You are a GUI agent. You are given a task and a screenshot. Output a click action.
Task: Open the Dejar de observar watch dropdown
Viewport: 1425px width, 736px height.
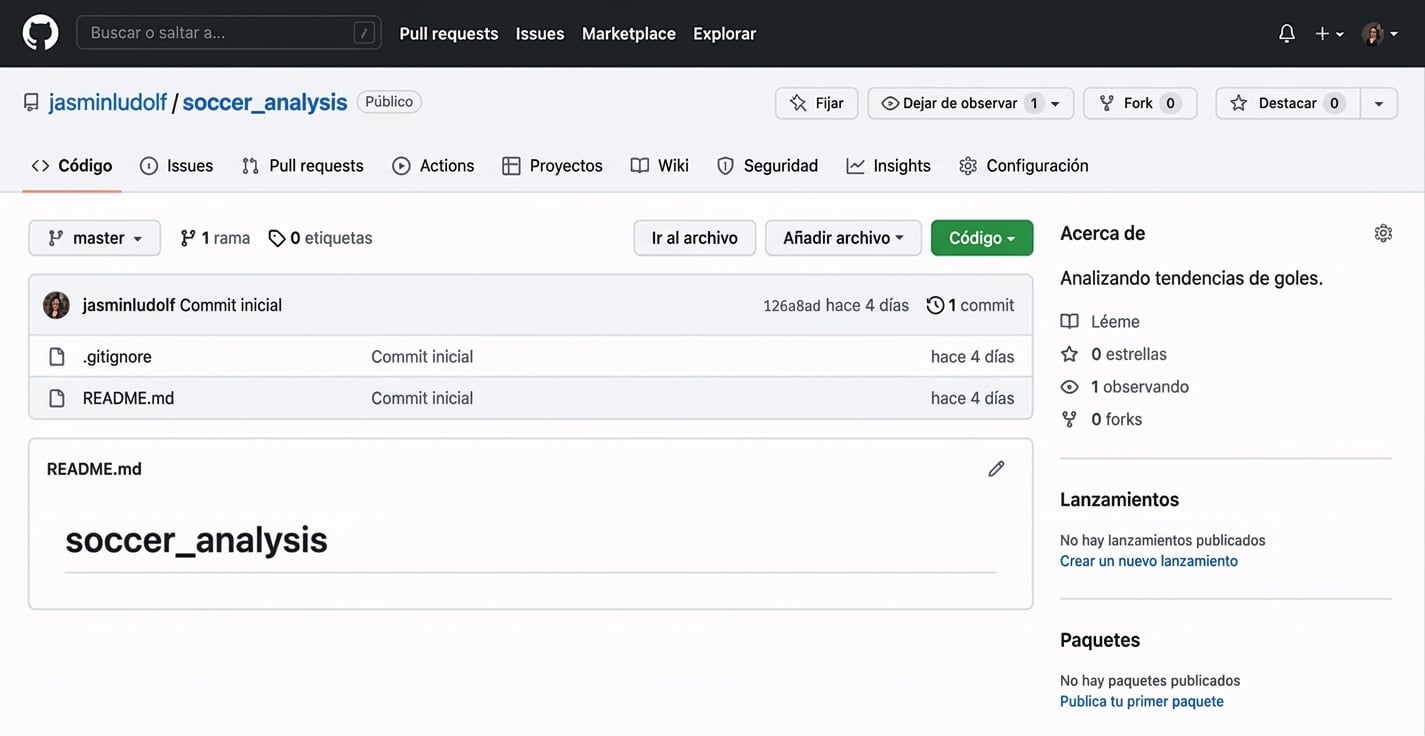pos(971,103)
